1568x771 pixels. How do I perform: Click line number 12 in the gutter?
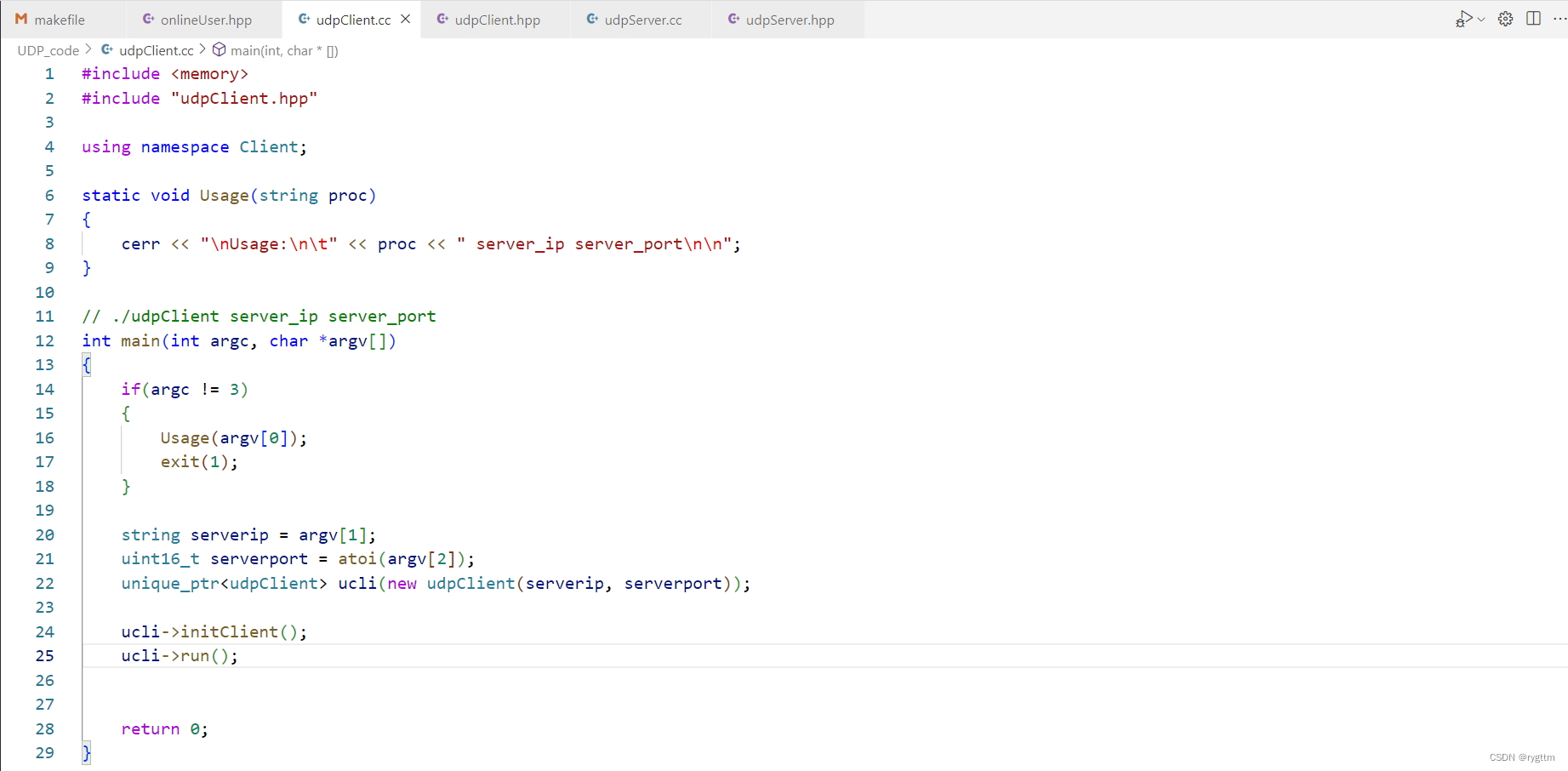(x=45, y=341)
